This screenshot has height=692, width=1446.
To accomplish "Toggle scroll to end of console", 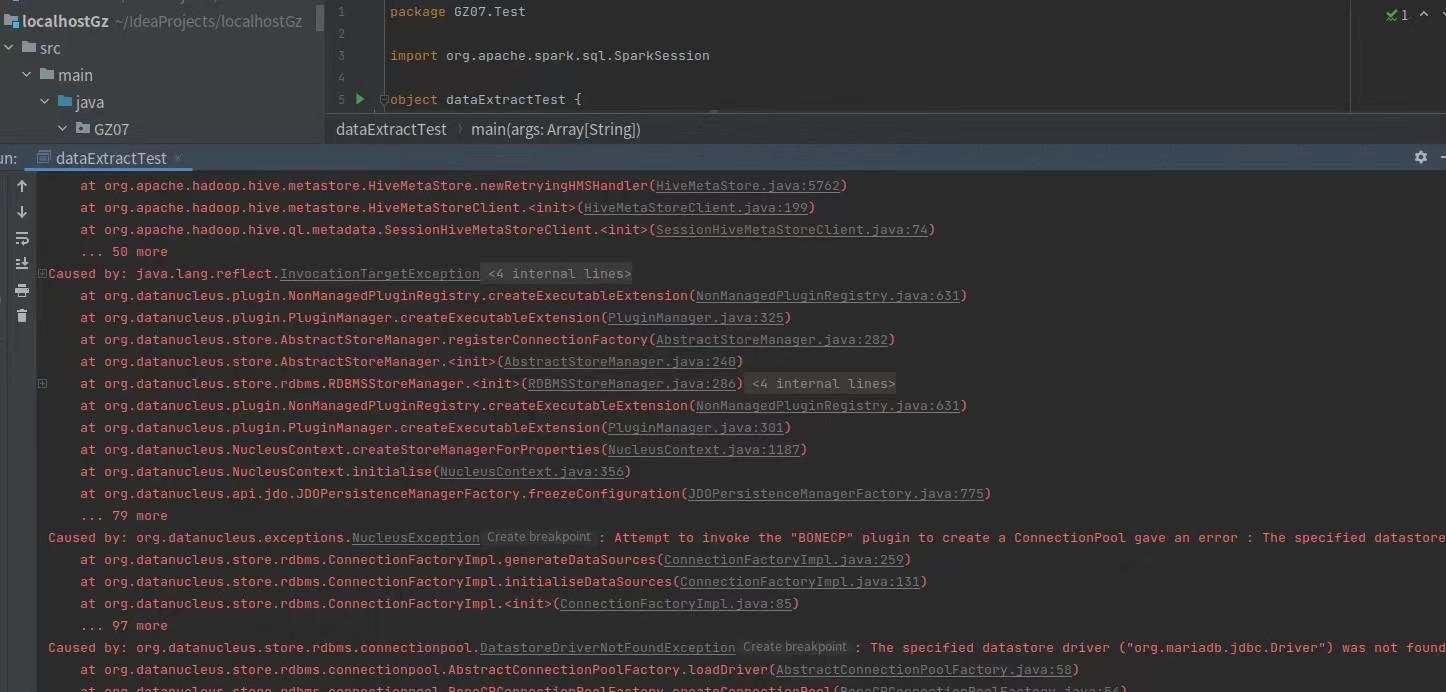I will click(x=22, y=264).
